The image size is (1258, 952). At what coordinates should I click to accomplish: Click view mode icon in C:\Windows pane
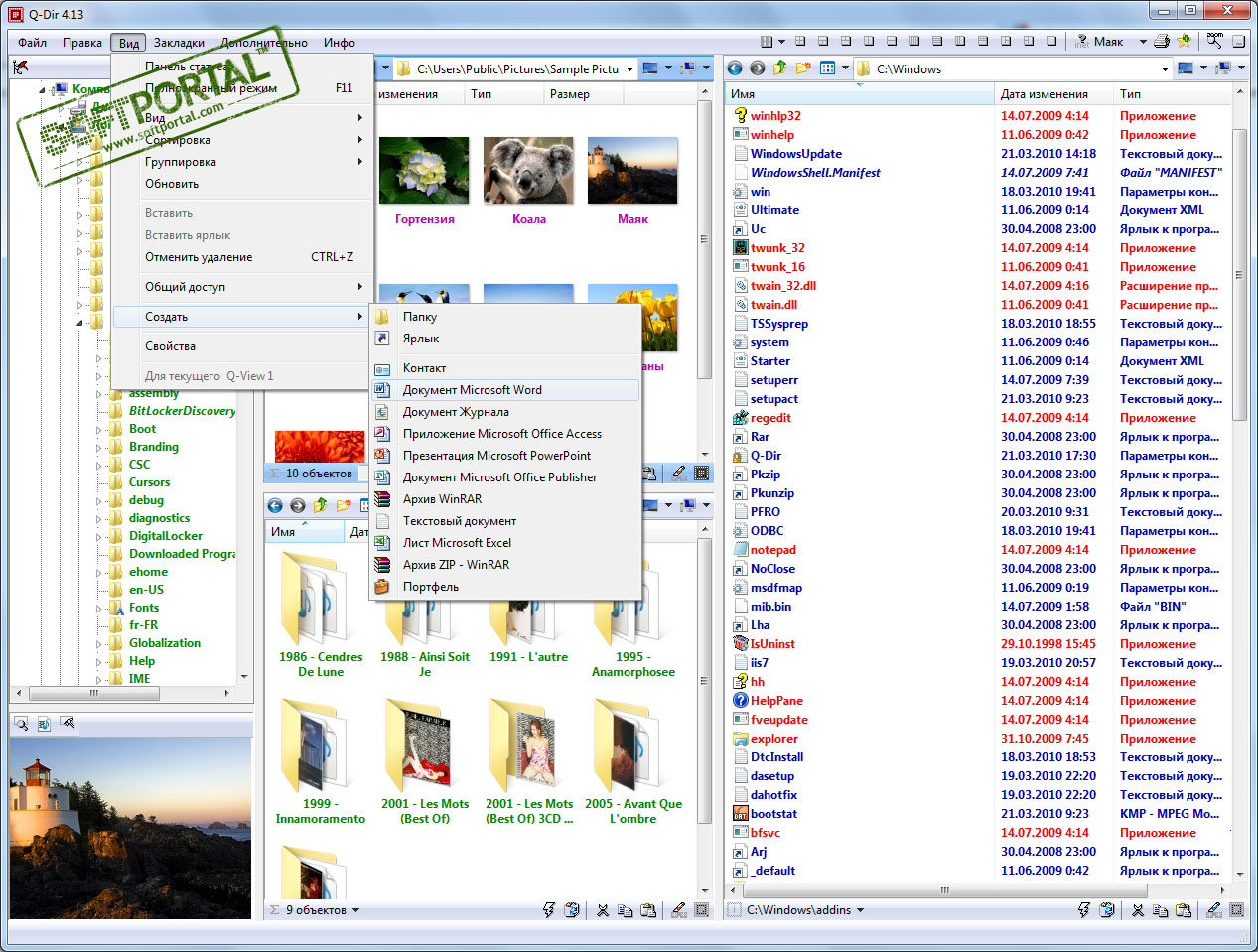(x=828, y=68)
